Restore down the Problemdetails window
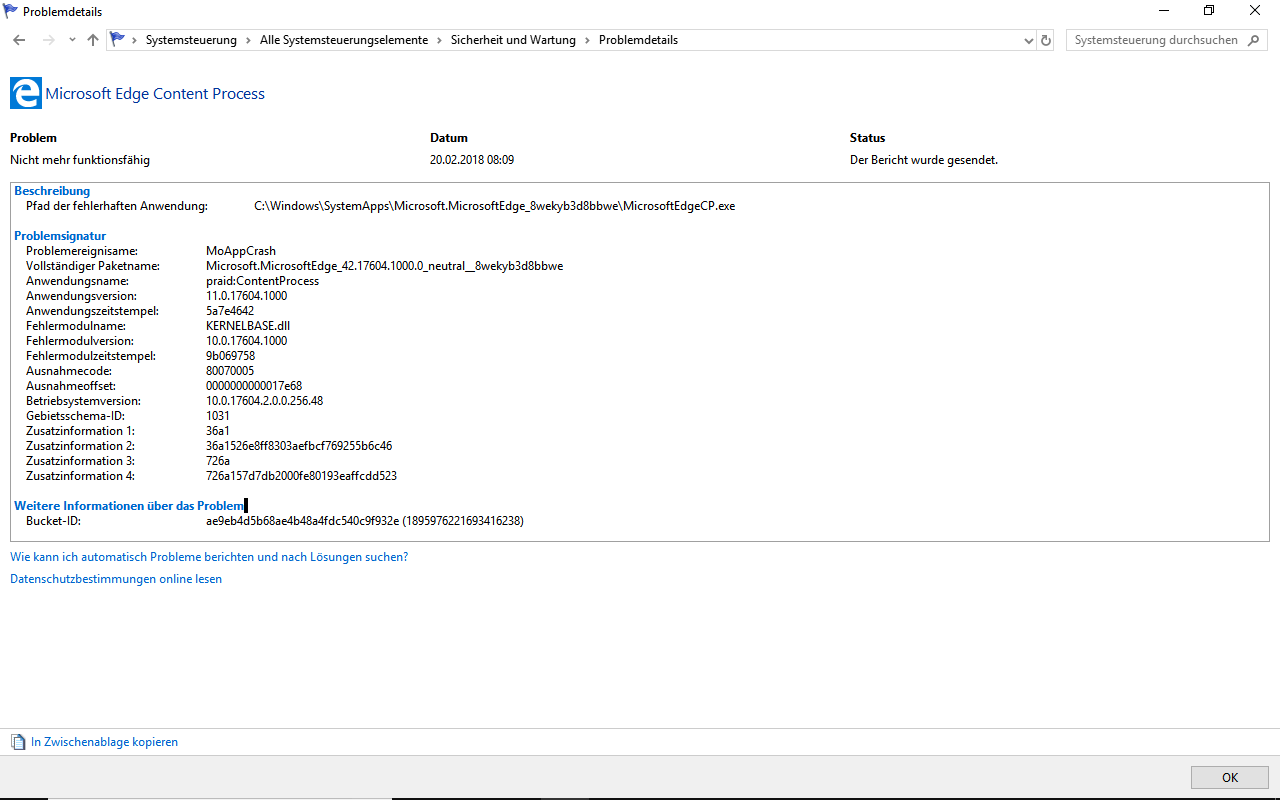Viewport: 1280px width, 800px height. [1209, 11]
